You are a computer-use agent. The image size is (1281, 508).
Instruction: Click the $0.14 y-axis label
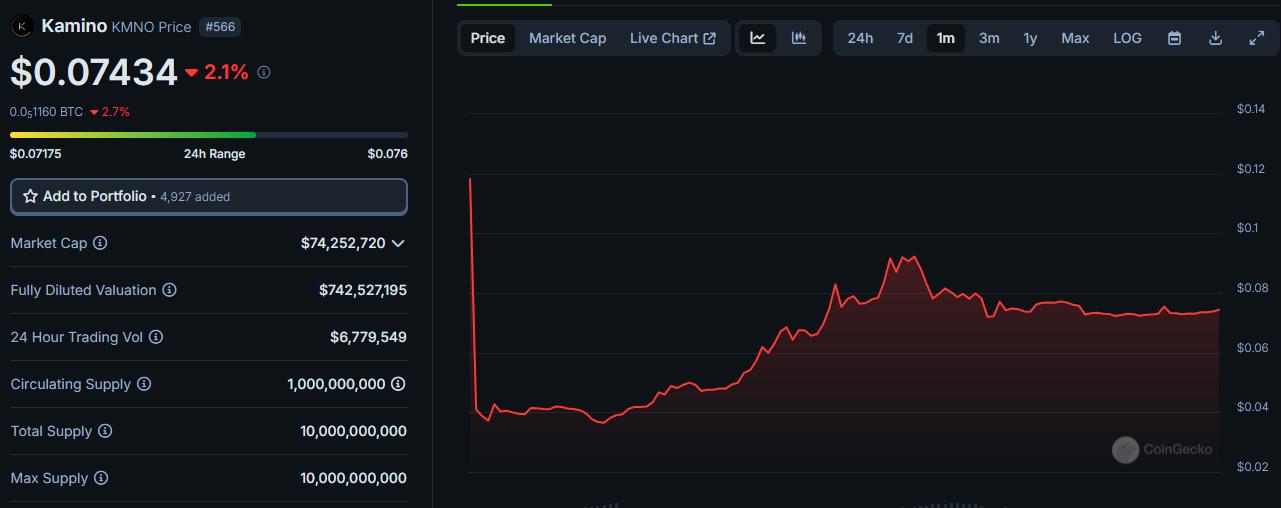click(1251, 109)
